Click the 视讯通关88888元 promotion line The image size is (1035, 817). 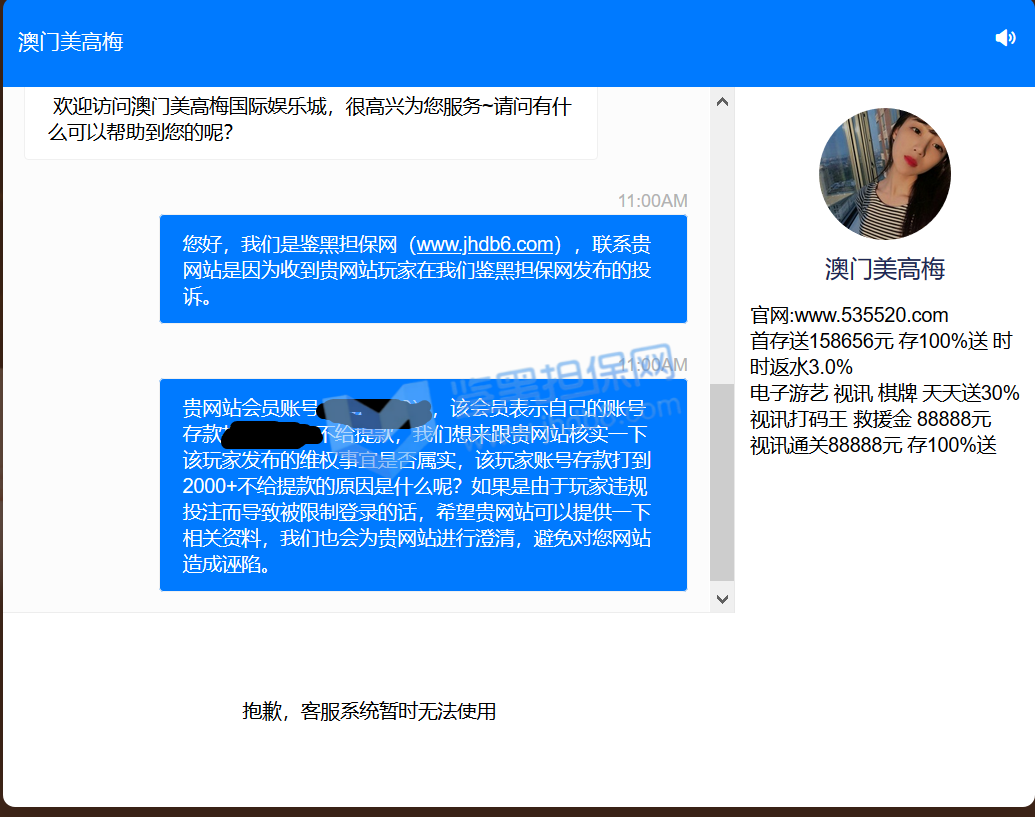pos(873,445)
